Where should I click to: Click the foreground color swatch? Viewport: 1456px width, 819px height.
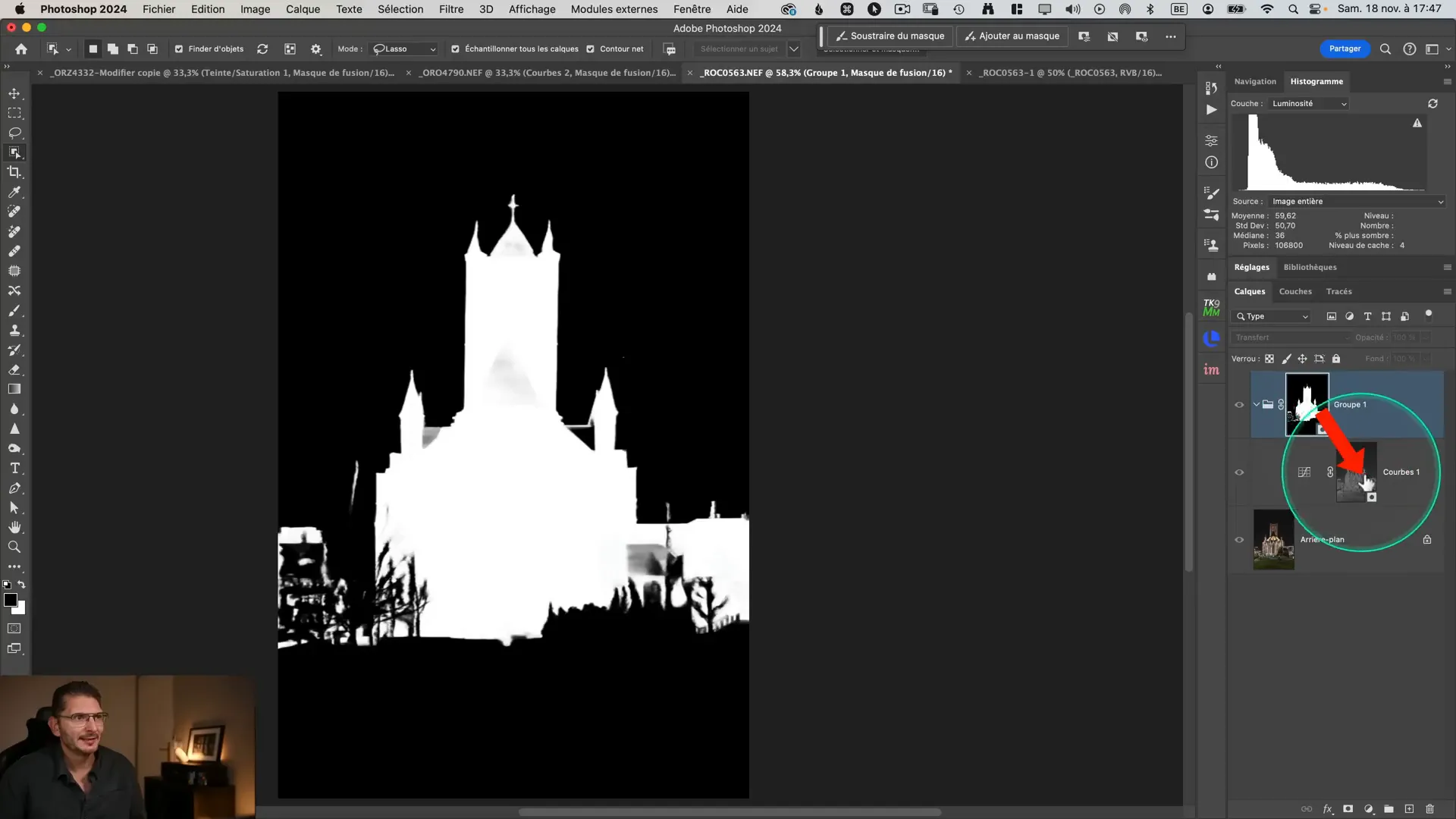(10, 600)
